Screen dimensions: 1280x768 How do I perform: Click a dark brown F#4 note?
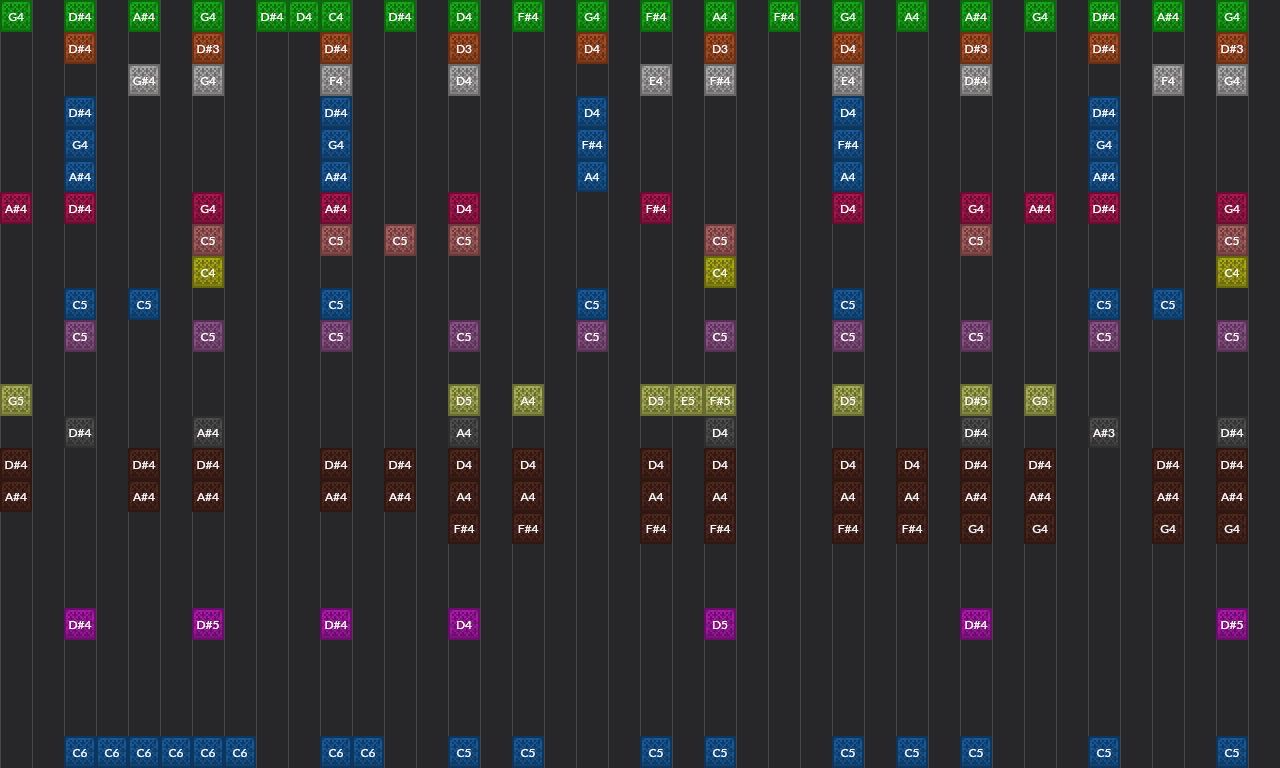pos(464,528)
